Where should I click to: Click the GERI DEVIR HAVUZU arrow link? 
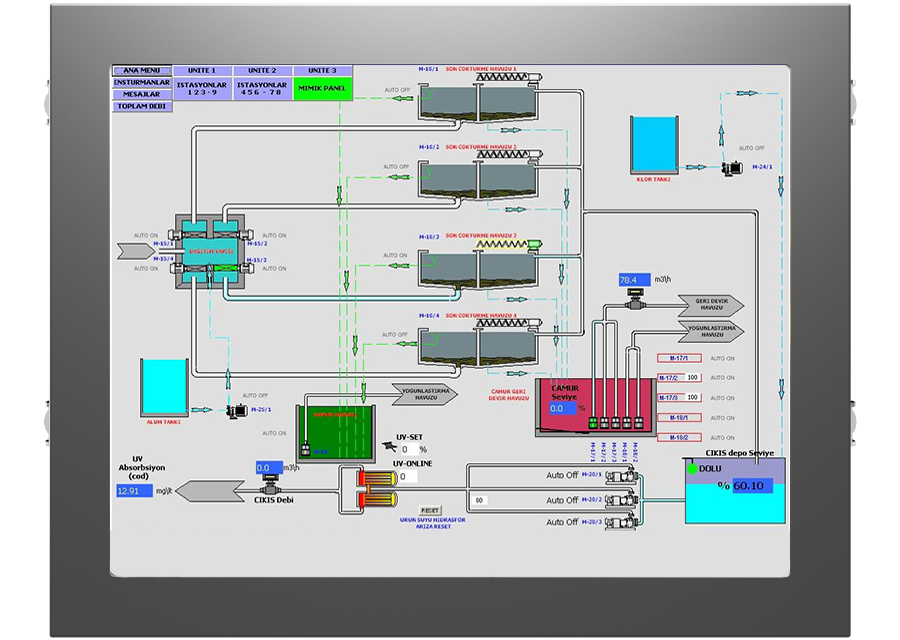tap(711, 305)
